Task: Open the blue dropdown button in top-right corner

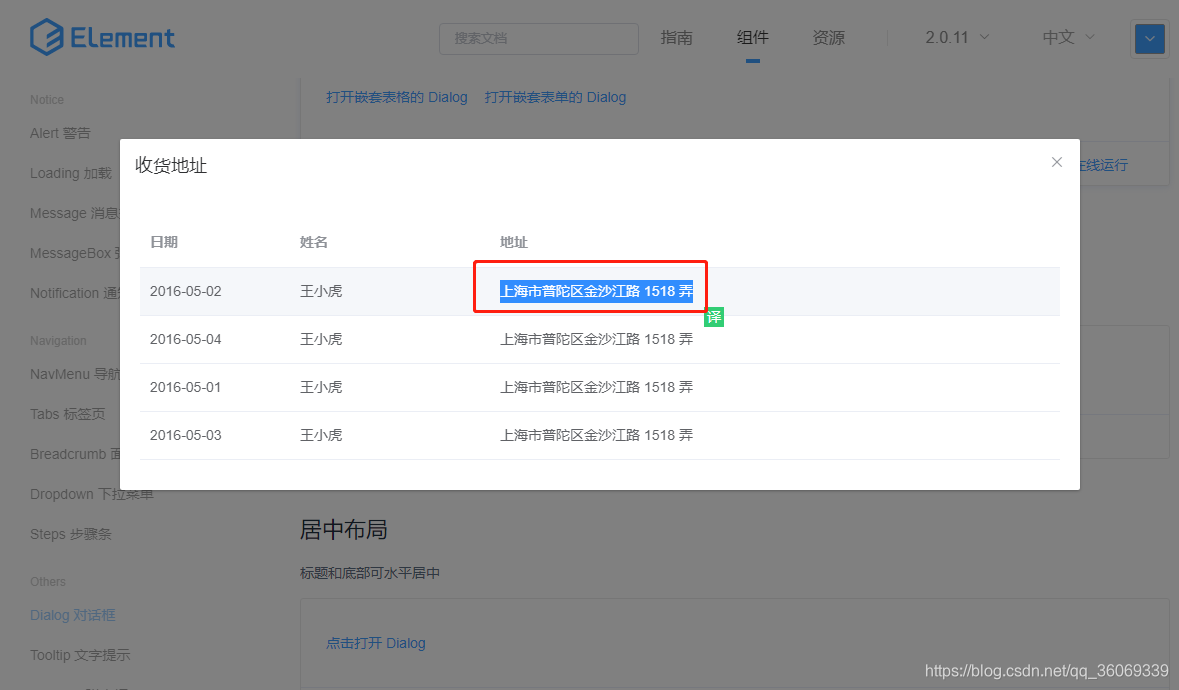Action: tap(1149, 38)
